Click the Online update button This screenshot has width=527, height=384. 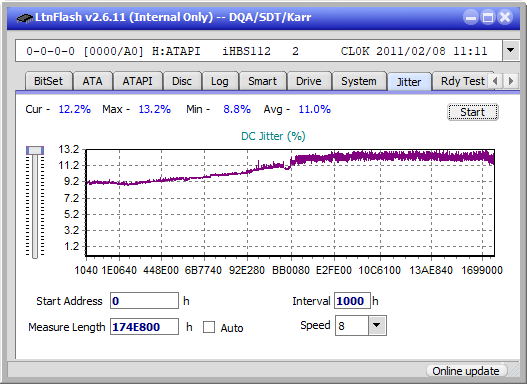[465, 371]
